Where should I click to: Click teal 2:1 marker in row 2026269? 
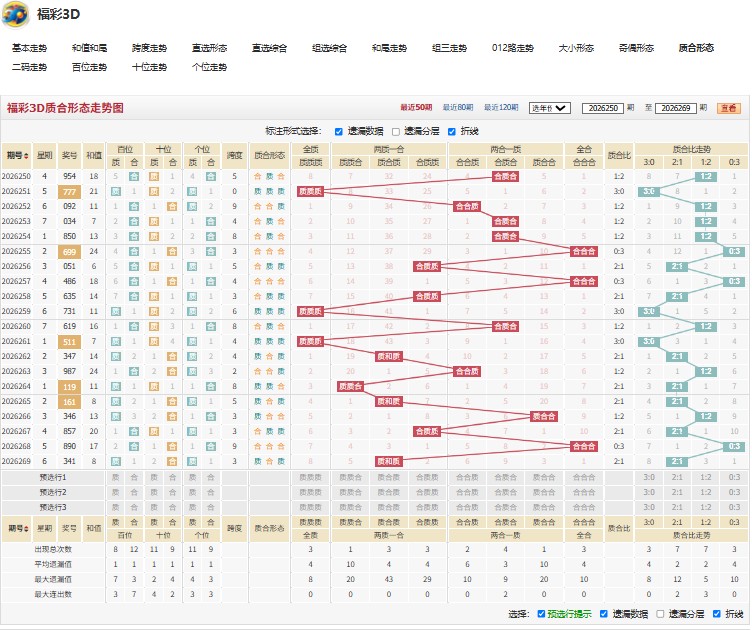[x=677, y=461]
